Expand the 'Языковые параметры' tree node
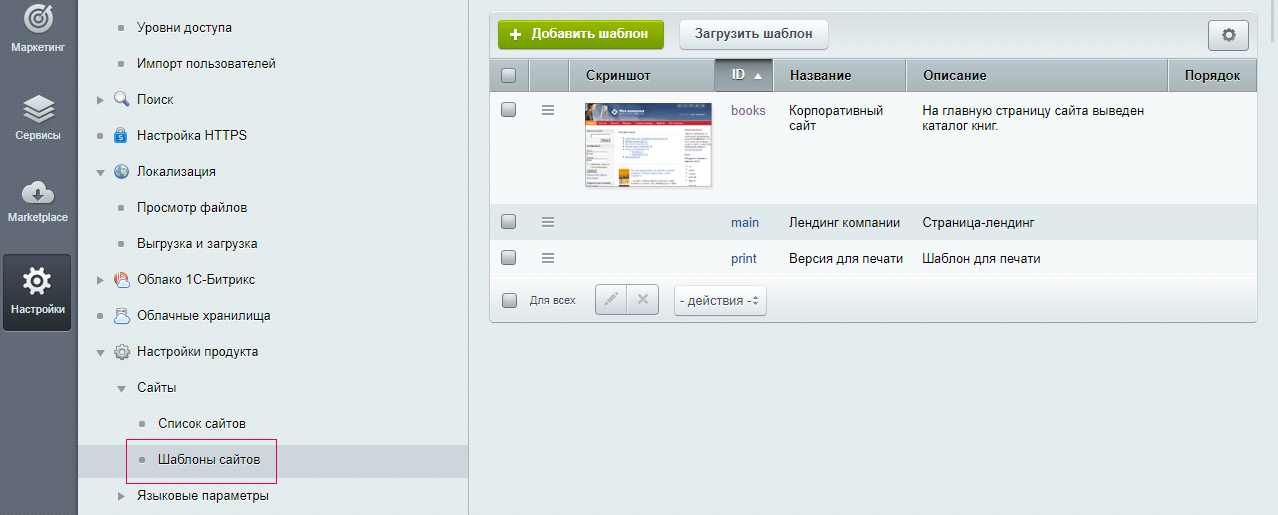 pos(121,496)
